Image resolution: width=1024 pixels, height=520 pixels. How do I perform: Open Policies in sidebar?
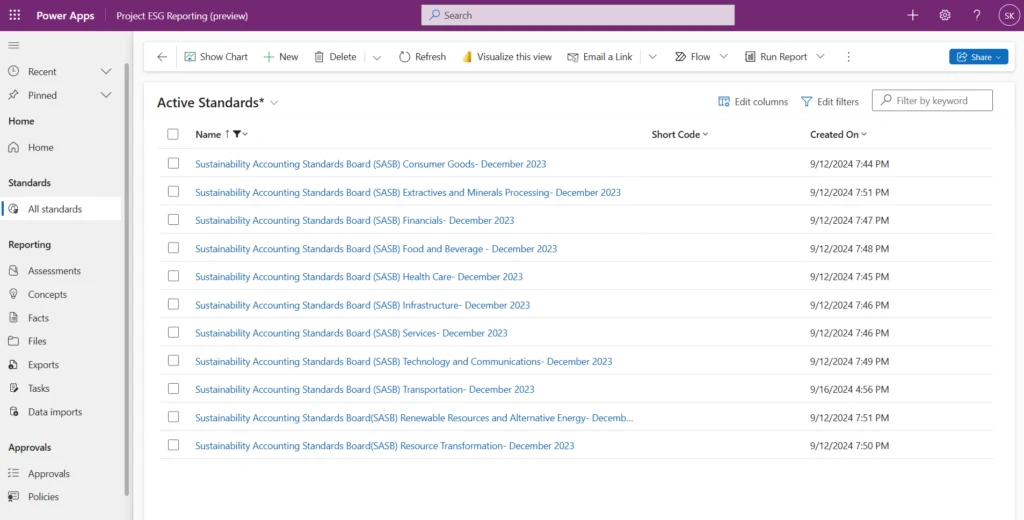(x=43, y=496)
